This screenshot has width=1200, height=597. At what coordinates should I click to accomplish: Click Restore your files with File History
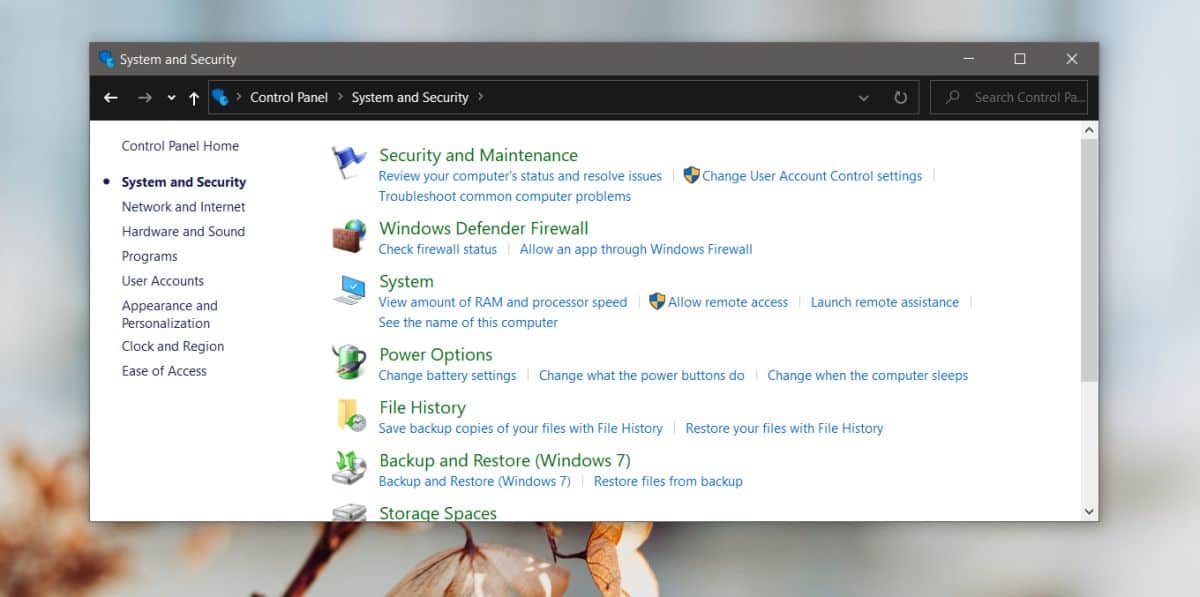point(784,428)
